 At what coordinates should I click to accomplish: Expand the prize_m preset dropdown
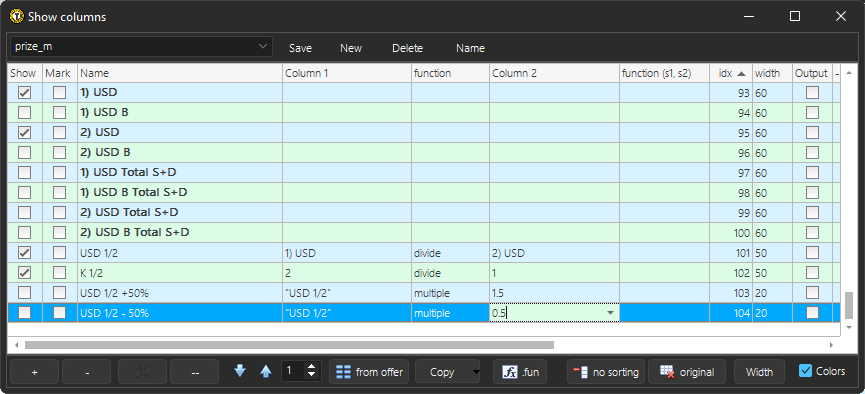(263, 47)
